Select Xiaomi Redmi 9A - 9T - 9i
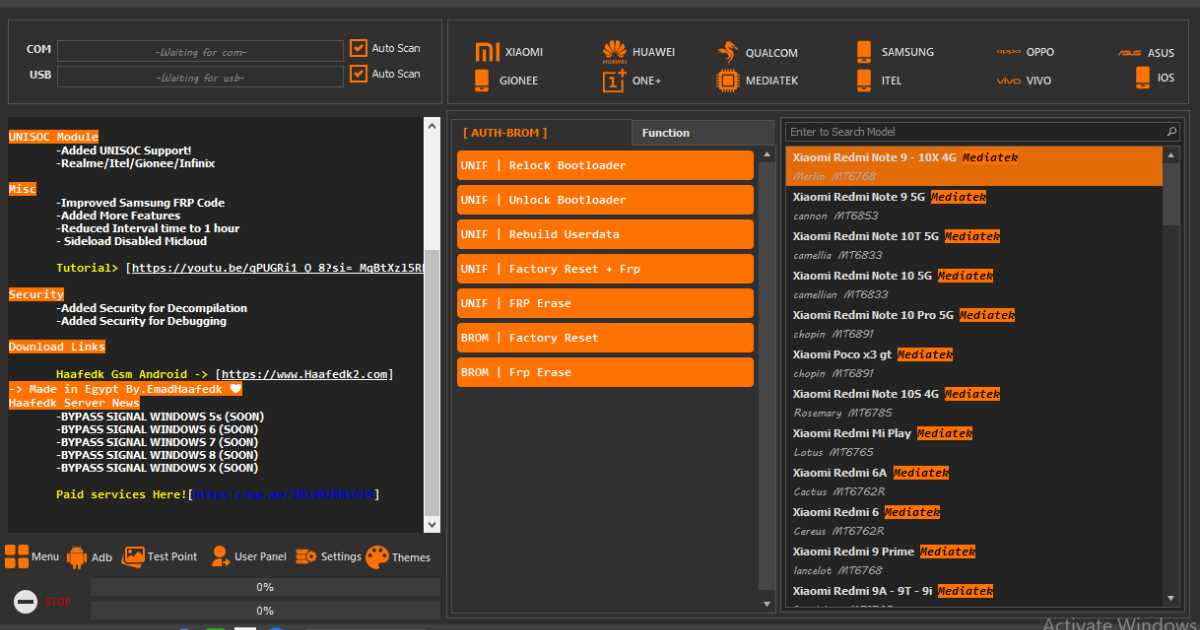Viewport: 1200px width, 630px height. pyautogui.click(x=974, y=594)
